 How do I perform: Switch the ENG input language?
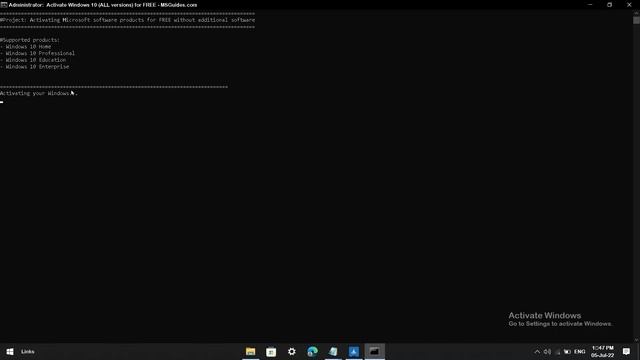[x=580, y=351]
